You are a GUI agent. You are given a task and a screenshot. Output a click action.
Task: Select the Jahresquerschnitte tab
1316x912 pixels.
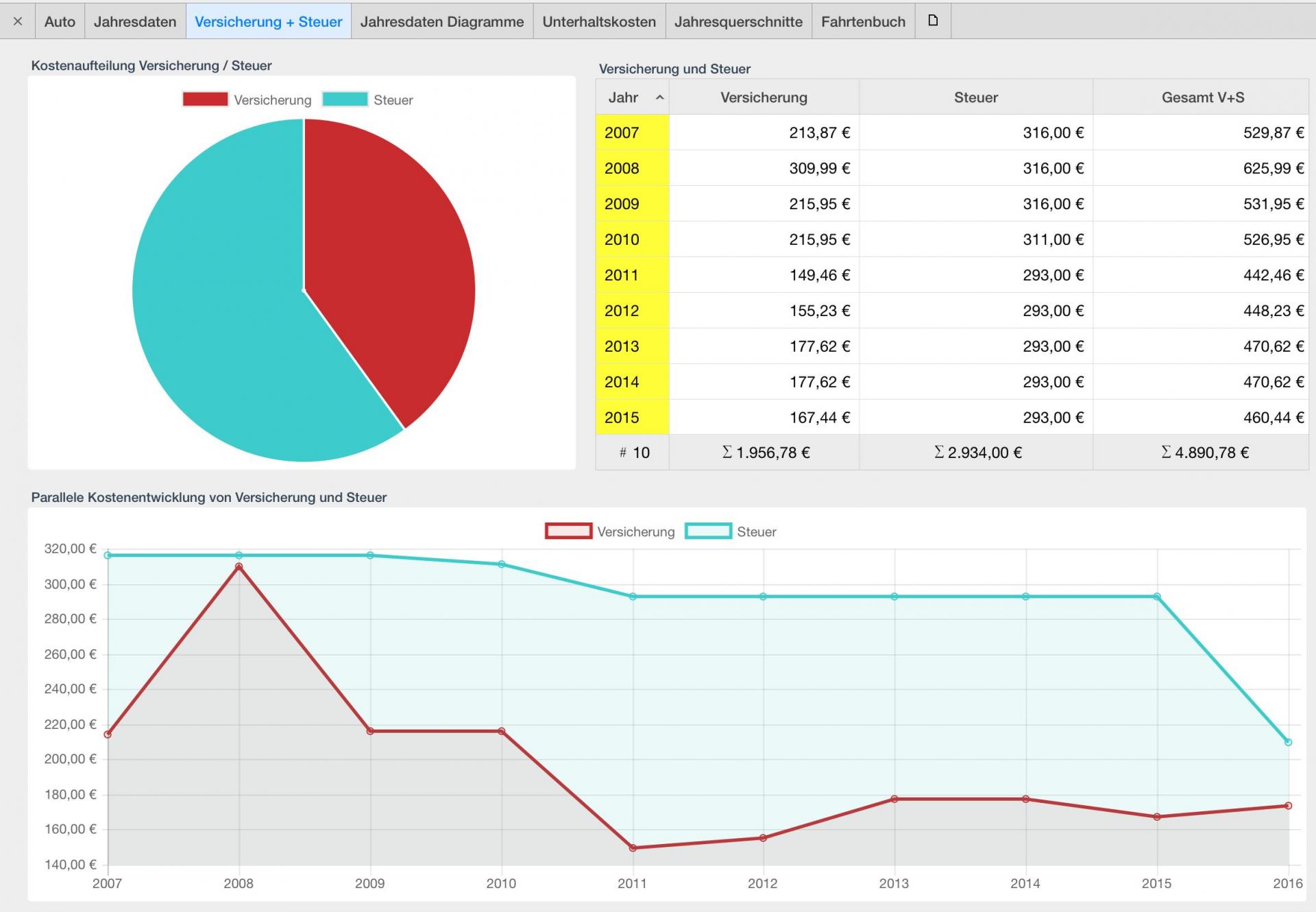[x=738, y=21]
